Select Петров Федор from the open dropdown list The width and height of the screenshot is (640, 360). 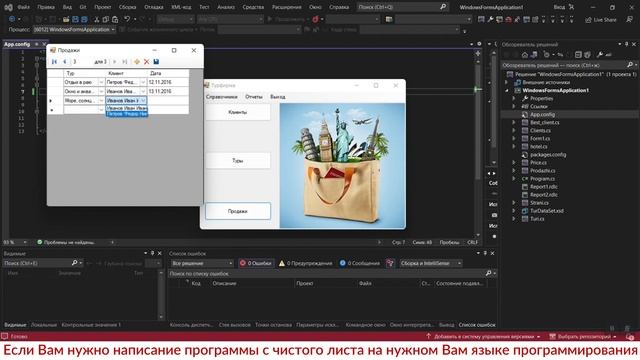click(x=127, y=114)
